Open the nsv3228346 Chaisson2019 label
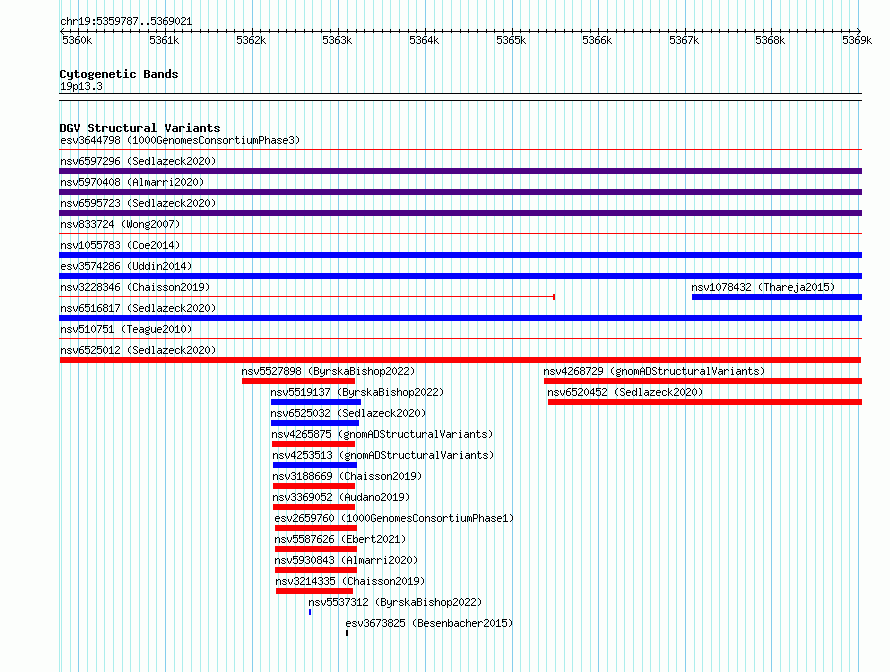Screen dimensions: 890x672 (x=135, y=287)
